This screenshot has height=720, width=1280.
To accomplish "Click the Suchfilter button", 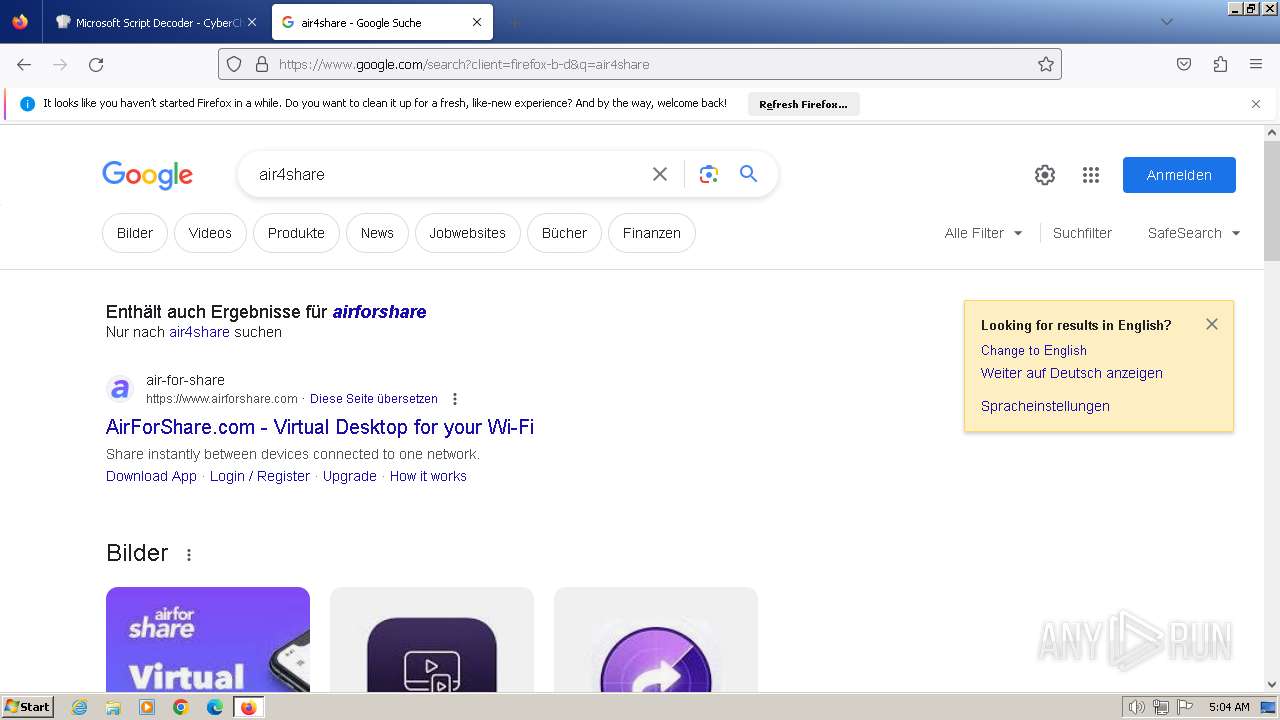I will point(1082,233).
